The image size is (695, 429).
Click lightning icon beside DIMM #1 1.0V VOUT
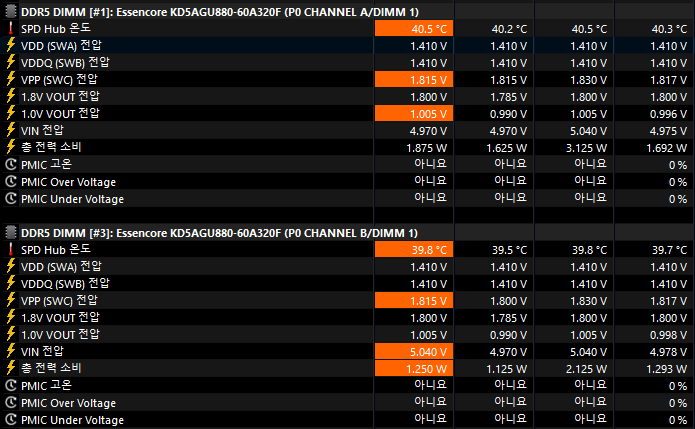11,113
